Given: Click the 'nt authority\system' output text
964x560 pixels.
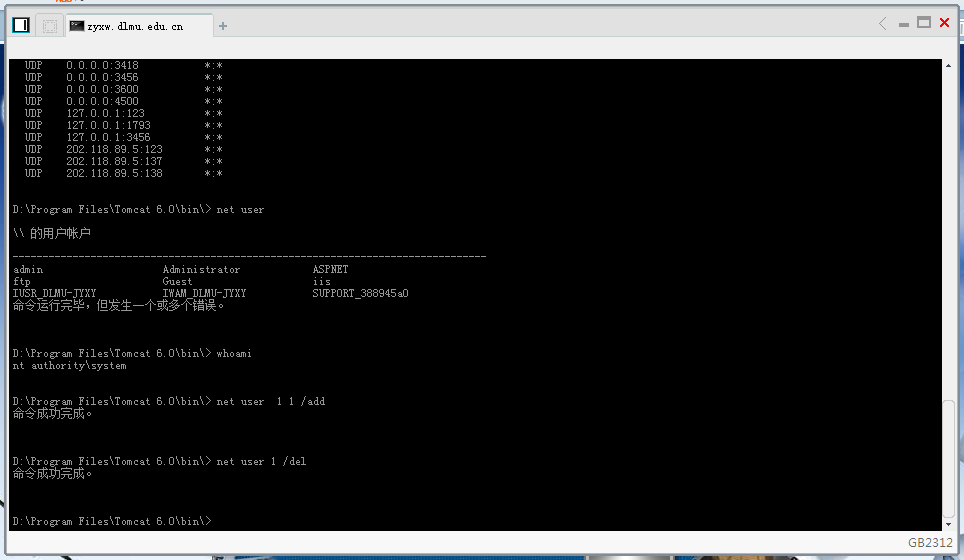Looking at the screenshot, I should [x=69, y=366].
